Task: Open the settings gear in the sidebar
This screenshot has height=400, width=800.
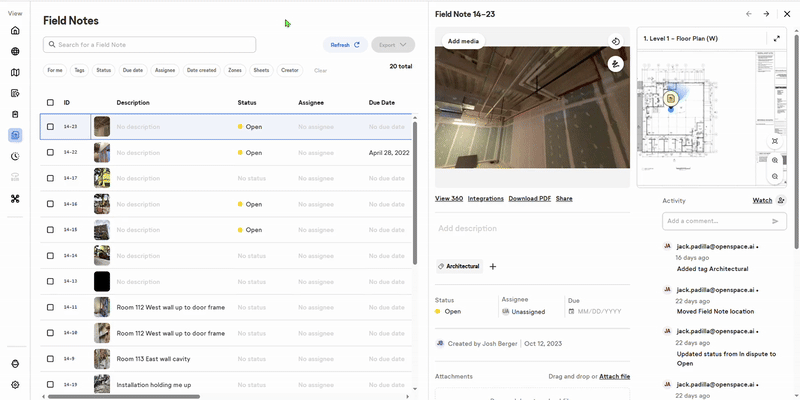Action: point(15,385)
